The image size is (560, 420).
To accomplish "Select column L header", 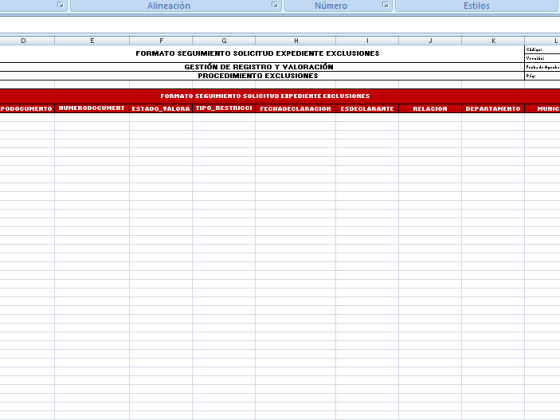I will coord(542,41).
